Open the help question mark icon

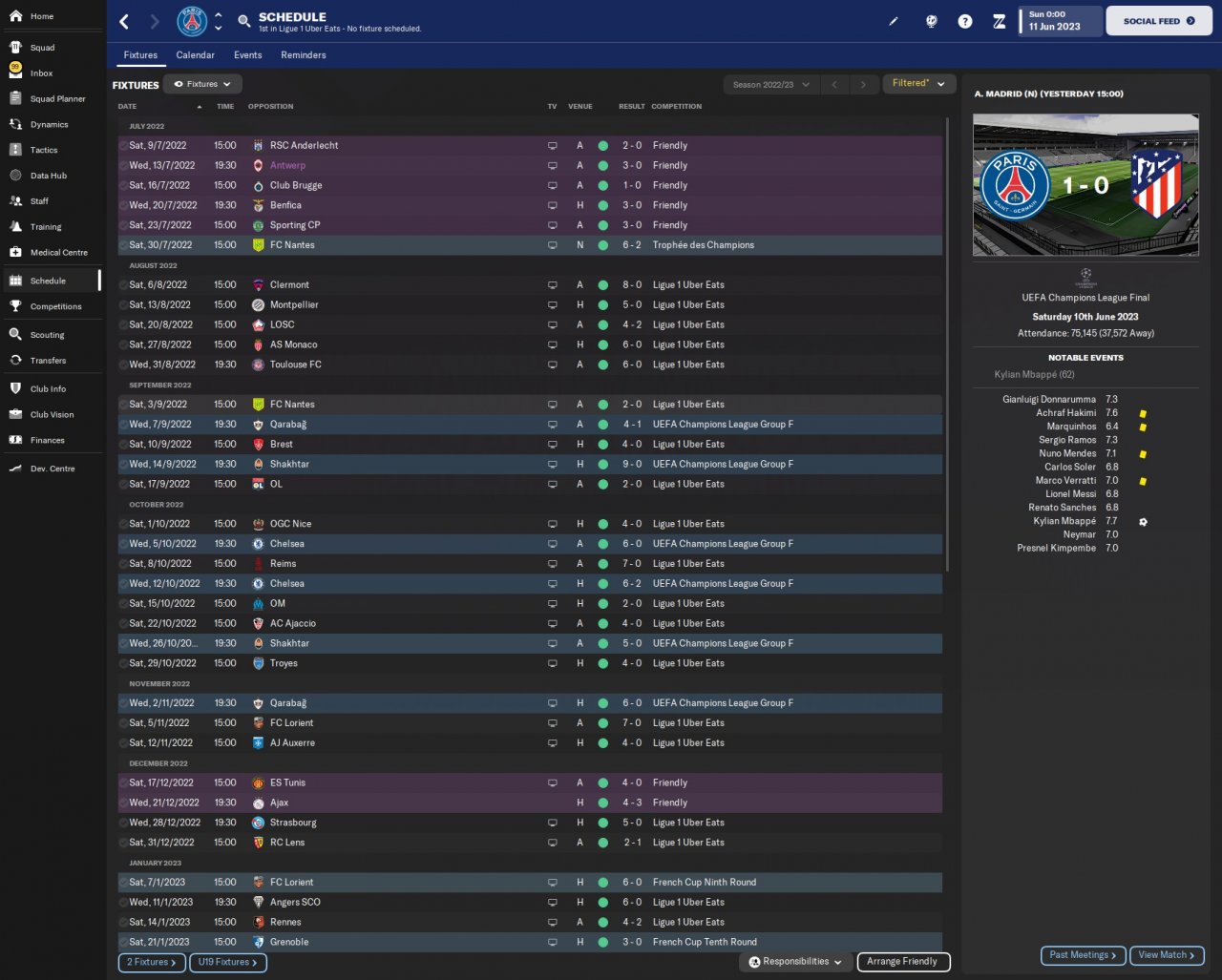[965, 21]
